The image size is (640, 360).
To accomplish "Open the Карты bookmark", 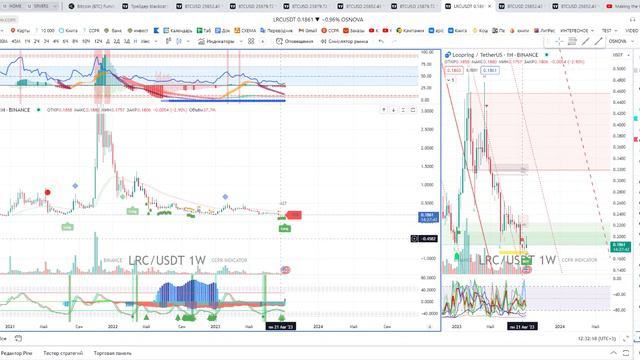I will [20, 31].
